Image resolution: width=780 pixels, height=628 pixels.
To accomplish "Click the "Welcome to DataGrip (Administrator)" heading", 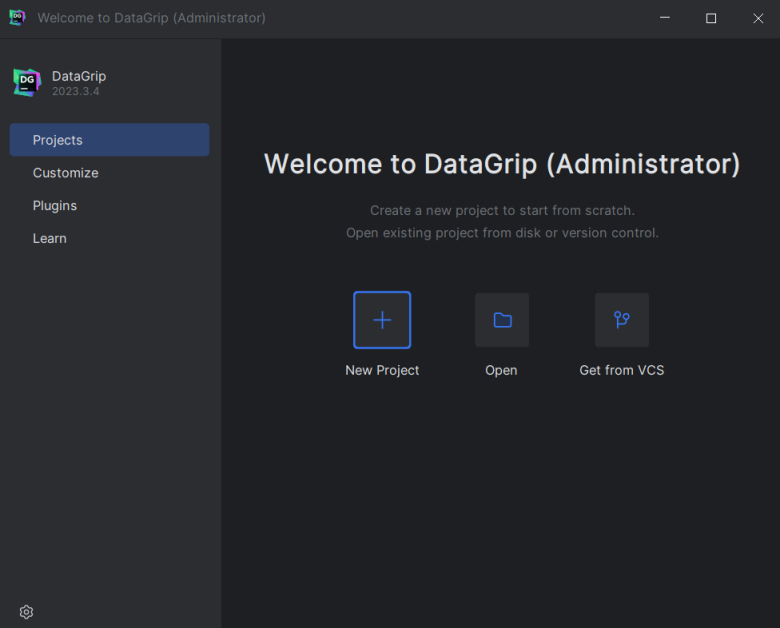I will (502, 165).
